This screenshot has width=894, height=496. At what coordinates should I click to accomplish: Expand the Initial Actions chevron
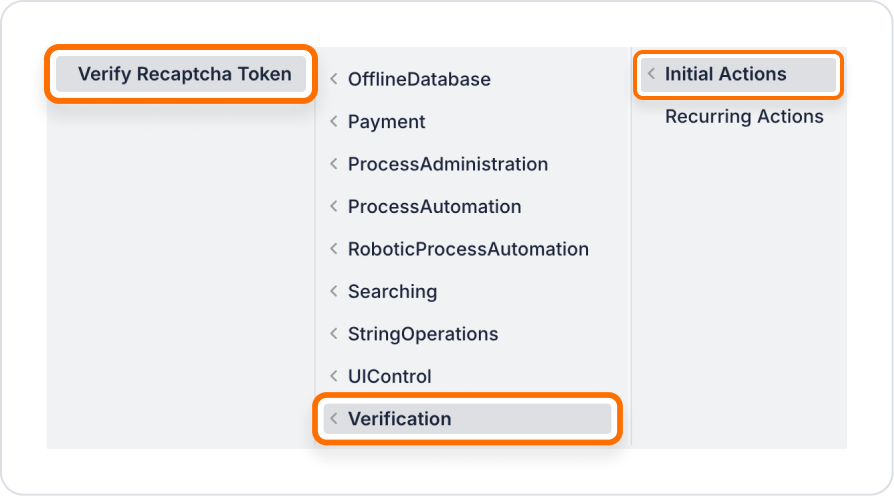(x=651, y=74)
